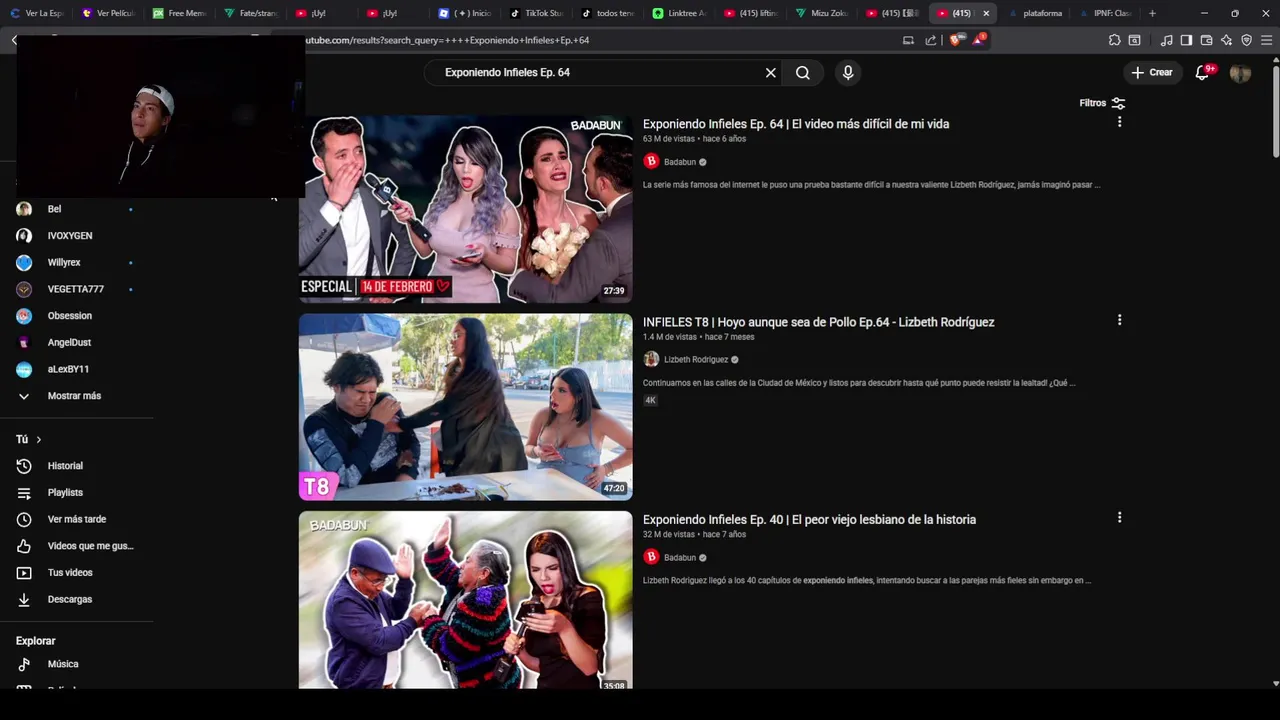1280x720 pixels.
Task: Close the active (415) tab
Action: 986,13
